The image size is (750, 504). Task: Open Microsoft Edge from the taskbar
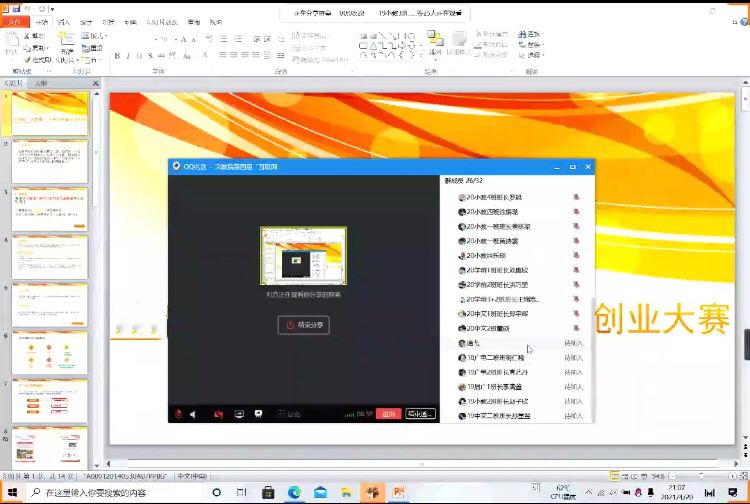pyautogui.click(x=295, y=492)
